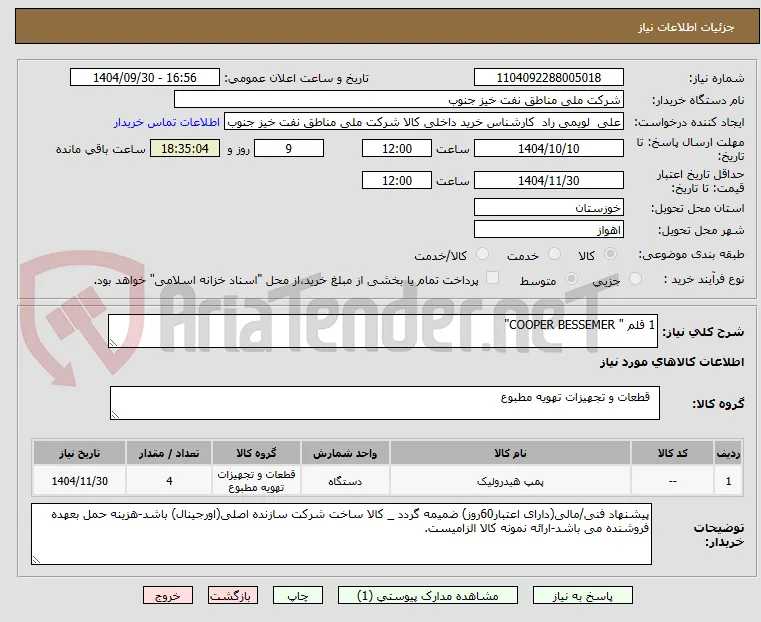Click the نام کالا column header

coord(510,453)
